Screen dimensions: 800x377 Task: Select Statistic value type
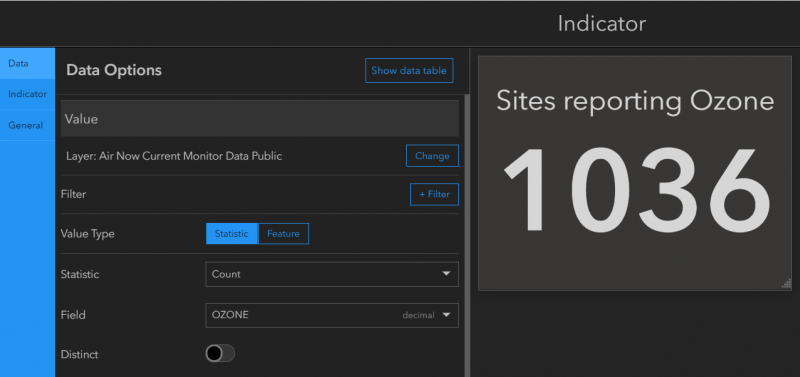[232, 234]
